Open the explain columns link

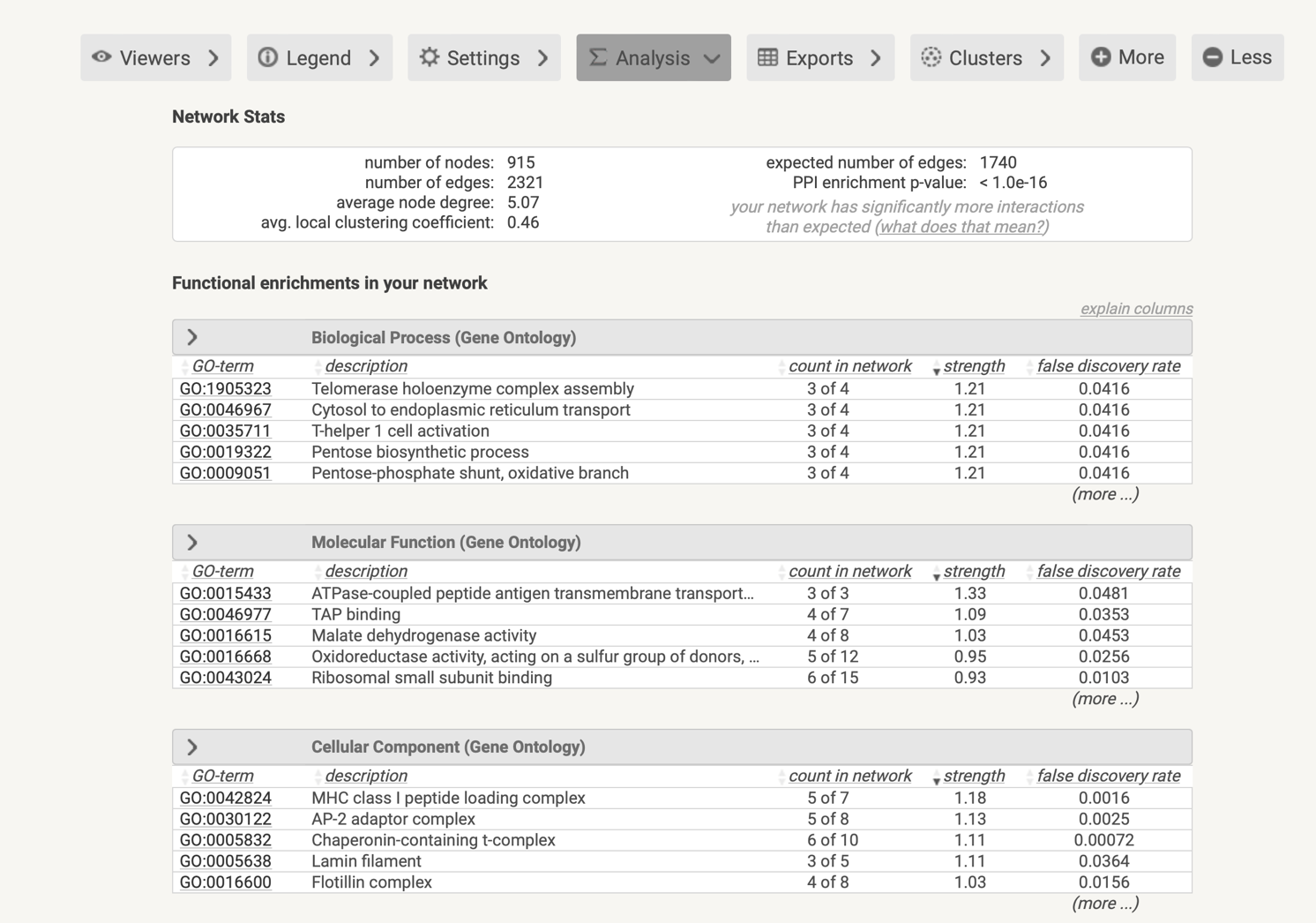pos(1136,309)
